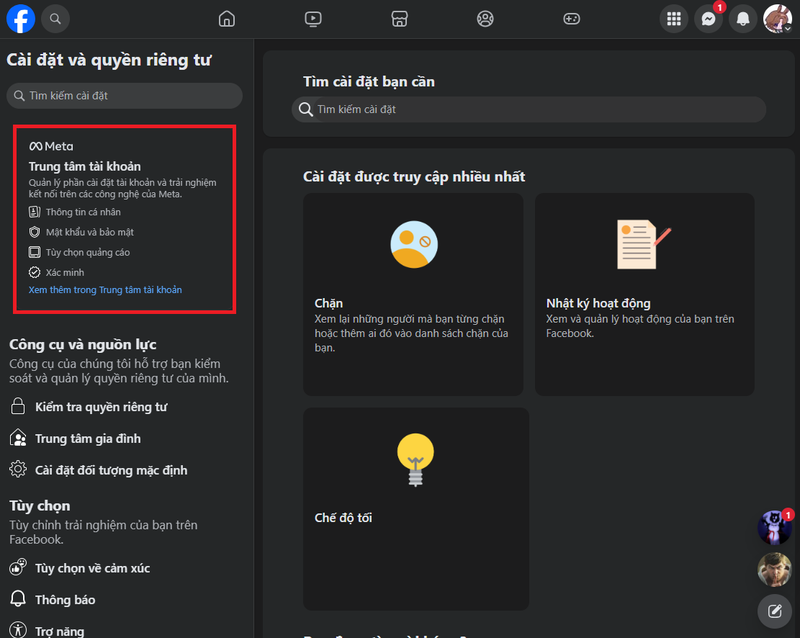800x638 pixels.
Task: Open the notifications bell
Action: 743,19
